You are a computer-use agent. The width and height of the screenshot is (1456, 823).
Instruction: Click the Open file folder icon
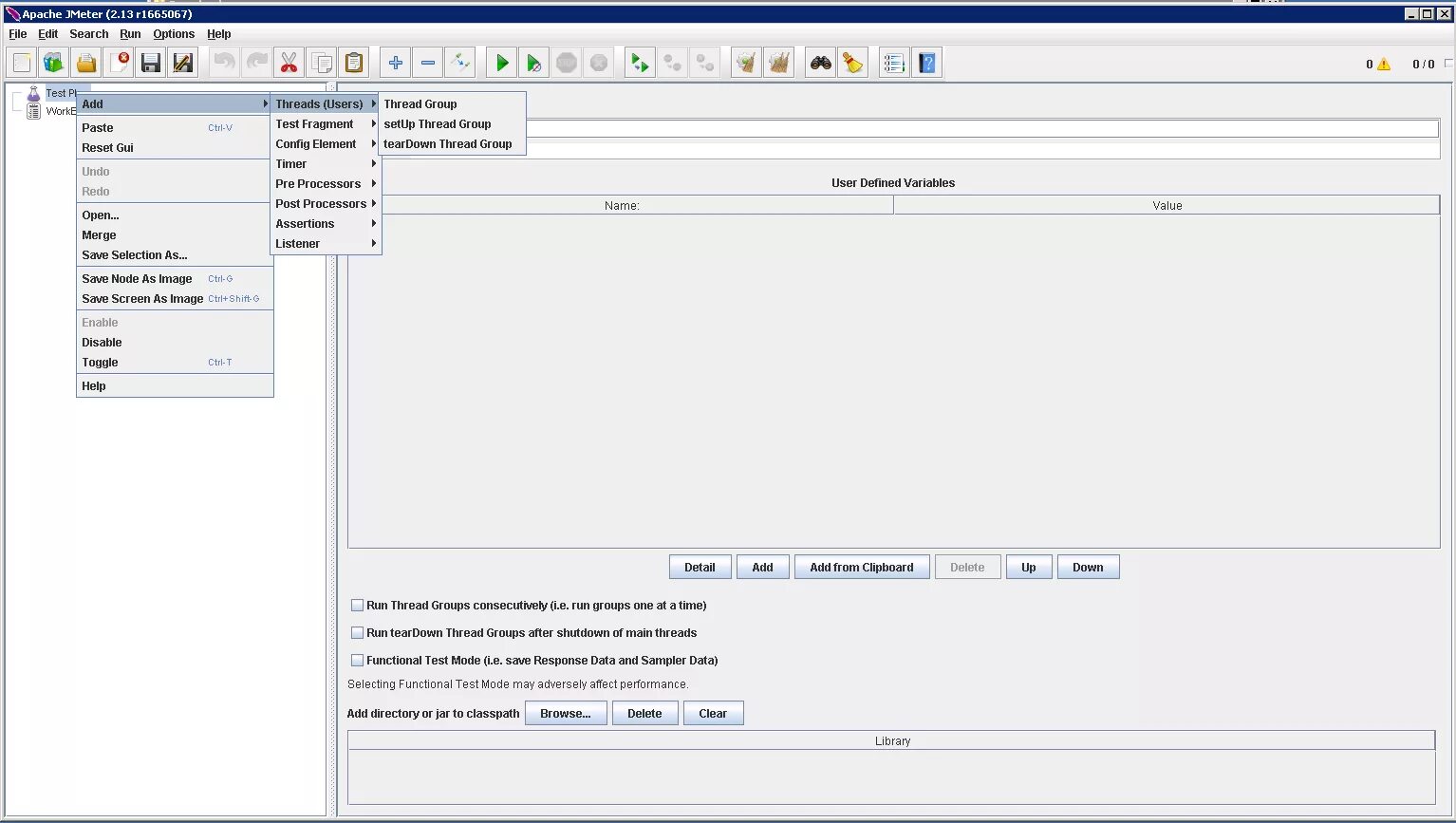(86, 64)
